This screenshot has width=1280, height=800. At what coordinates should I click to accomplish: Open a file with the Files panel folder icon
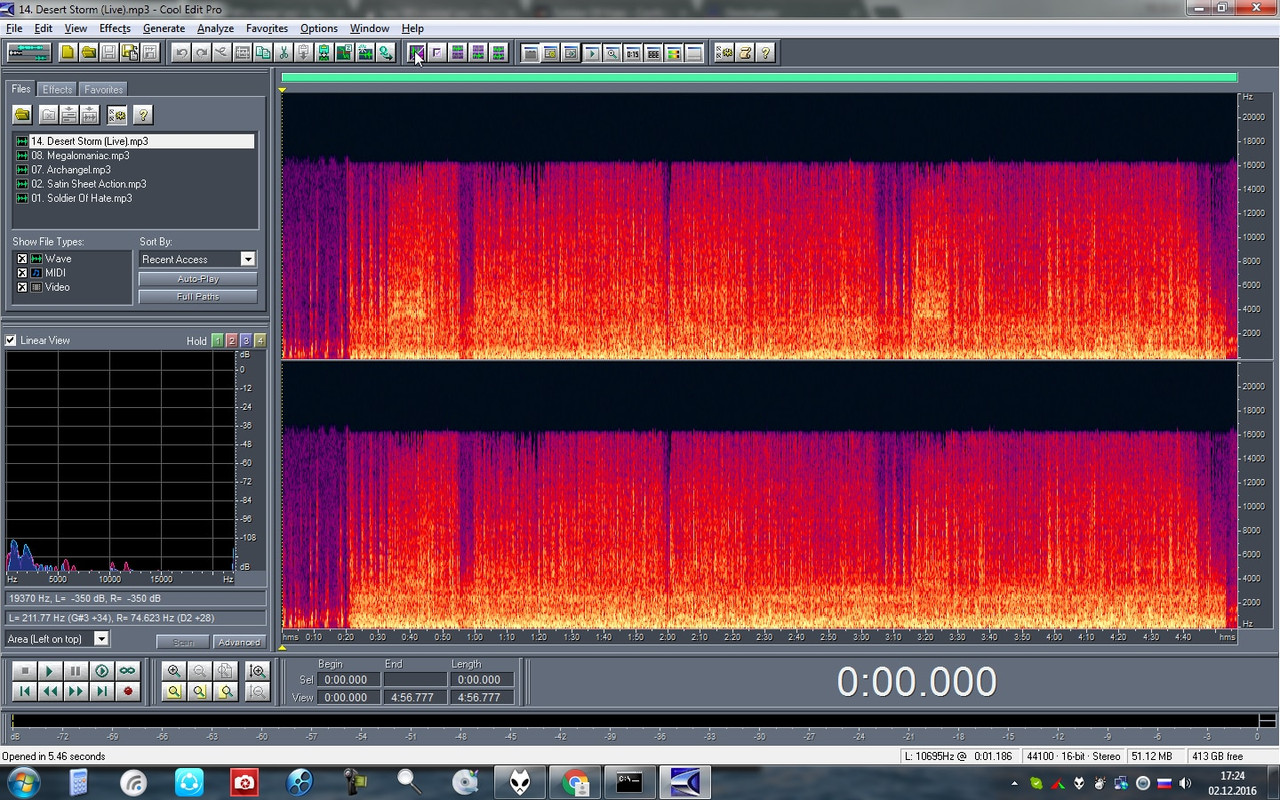click(x=21, y=115)
